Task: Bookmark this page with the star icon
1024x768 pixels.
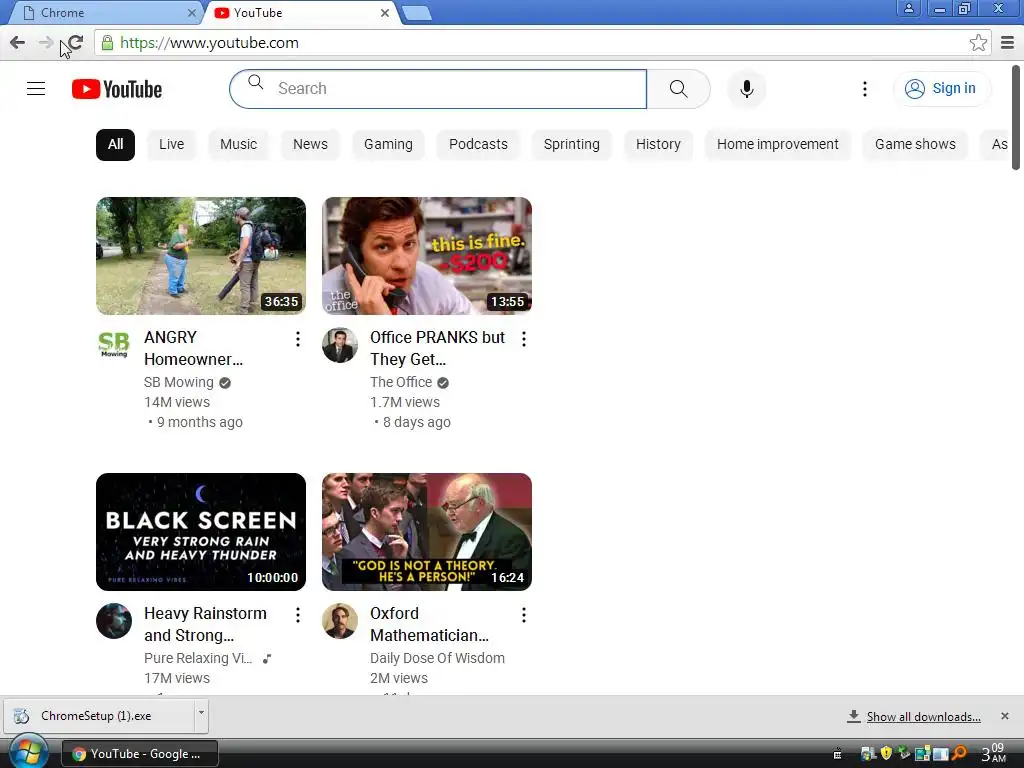Action: pos(978,43)
